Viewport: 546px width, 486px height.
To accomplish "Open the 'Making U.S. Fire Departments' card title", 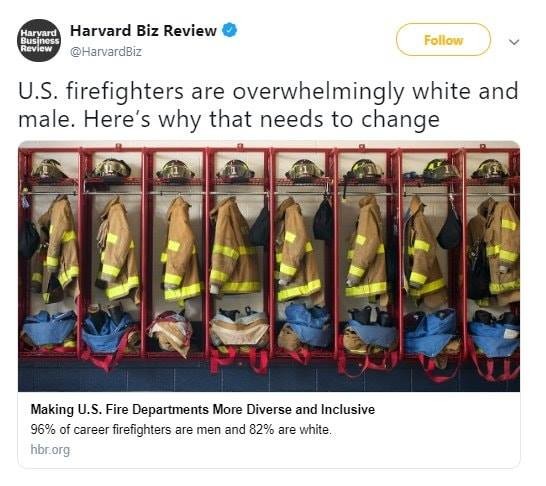I will 203,409.
